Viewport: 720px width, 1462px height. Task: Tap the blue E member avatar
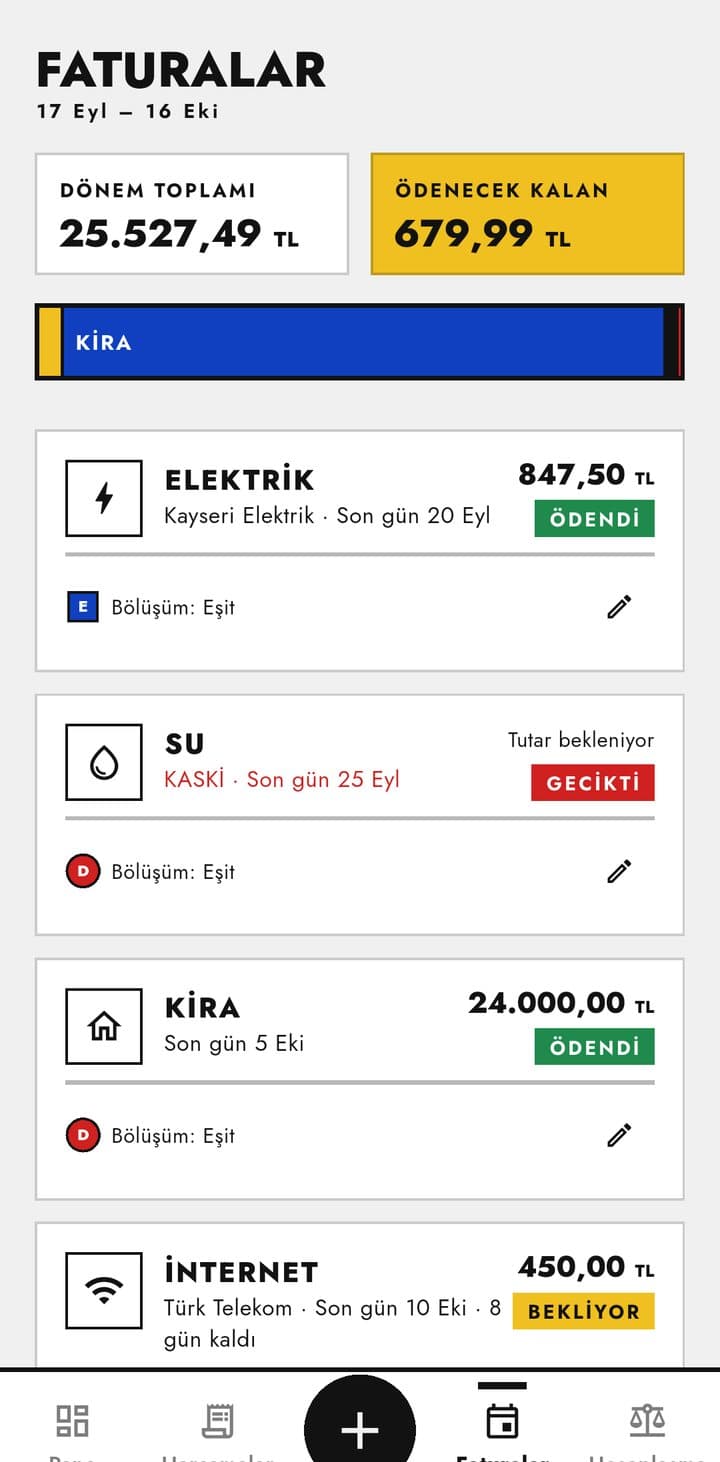82,607
